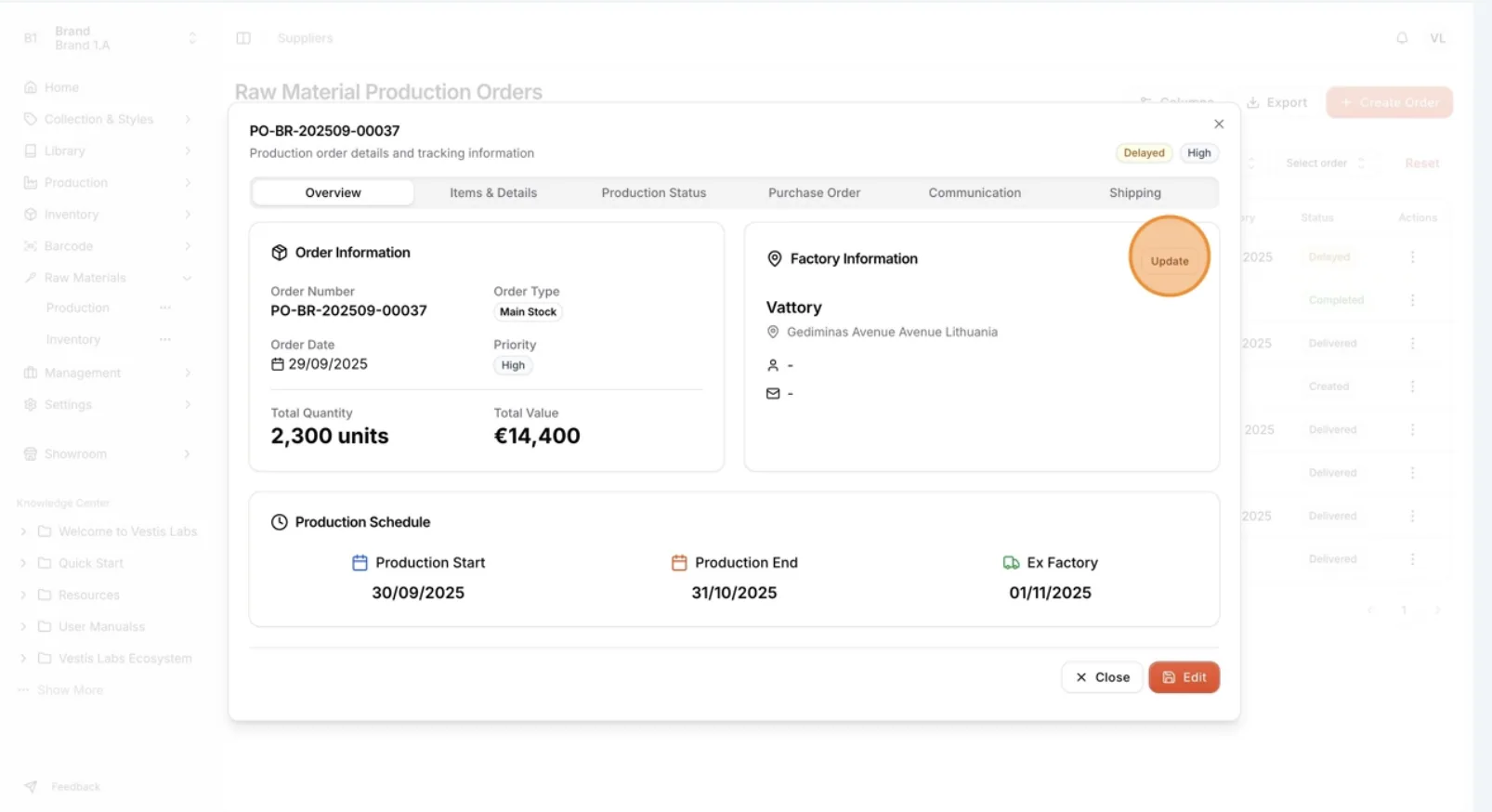Toggle the sidebar panel icon

click(x=243, y=38)
